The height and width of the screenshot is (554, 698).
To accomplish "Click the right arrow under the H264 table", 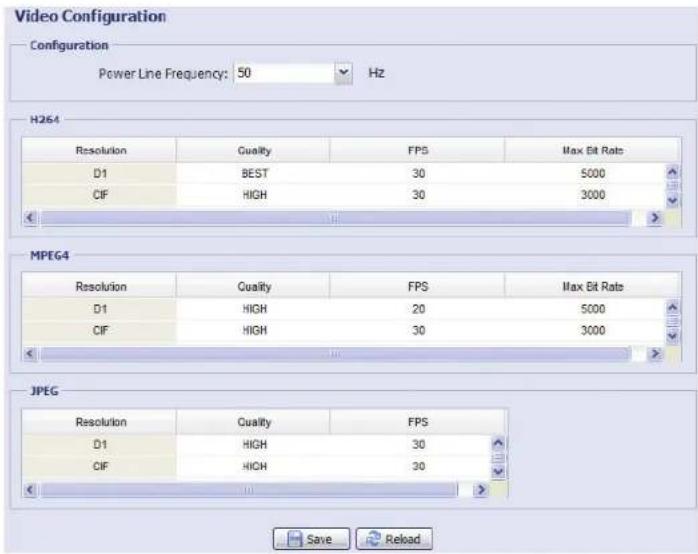I will pos(655,218).
